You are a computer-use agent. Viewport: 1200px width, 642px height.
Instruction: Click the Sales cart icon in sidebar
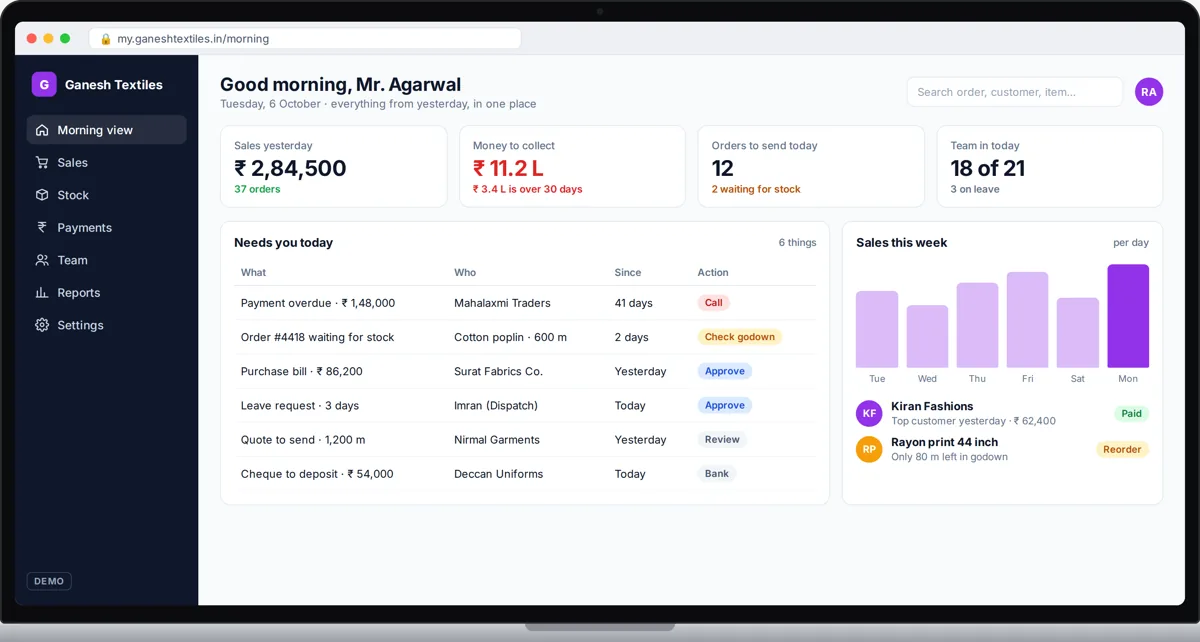click(x=42, y=162)
